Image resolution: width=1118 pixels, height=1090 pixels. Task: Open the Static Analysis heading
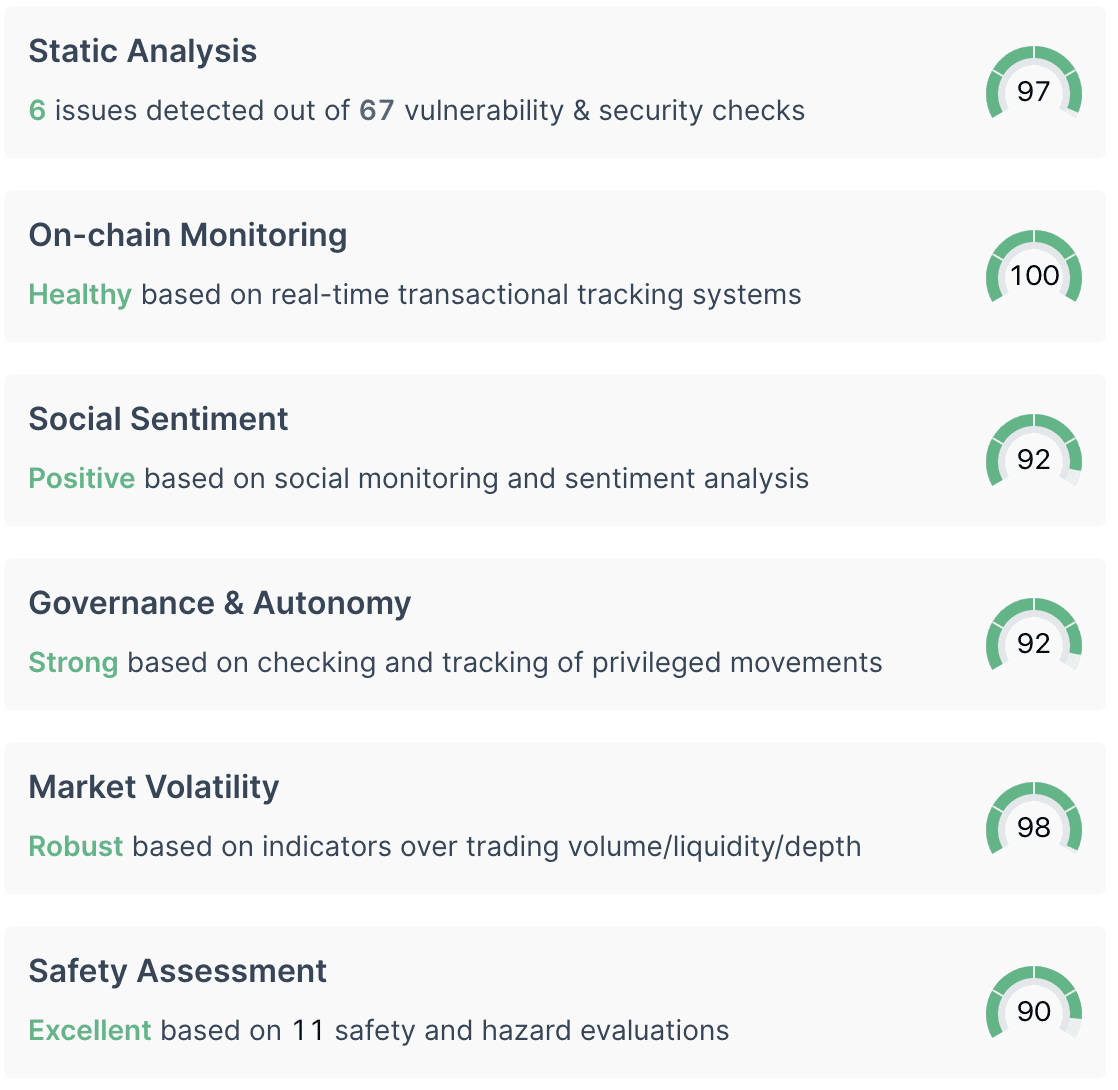pyautogui.click(x=143, y=51)
